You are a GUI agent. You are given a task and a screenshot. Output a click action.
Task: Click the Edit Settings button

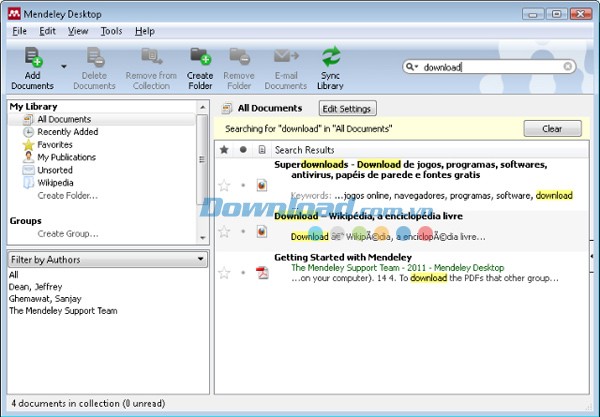pos(347,109)
